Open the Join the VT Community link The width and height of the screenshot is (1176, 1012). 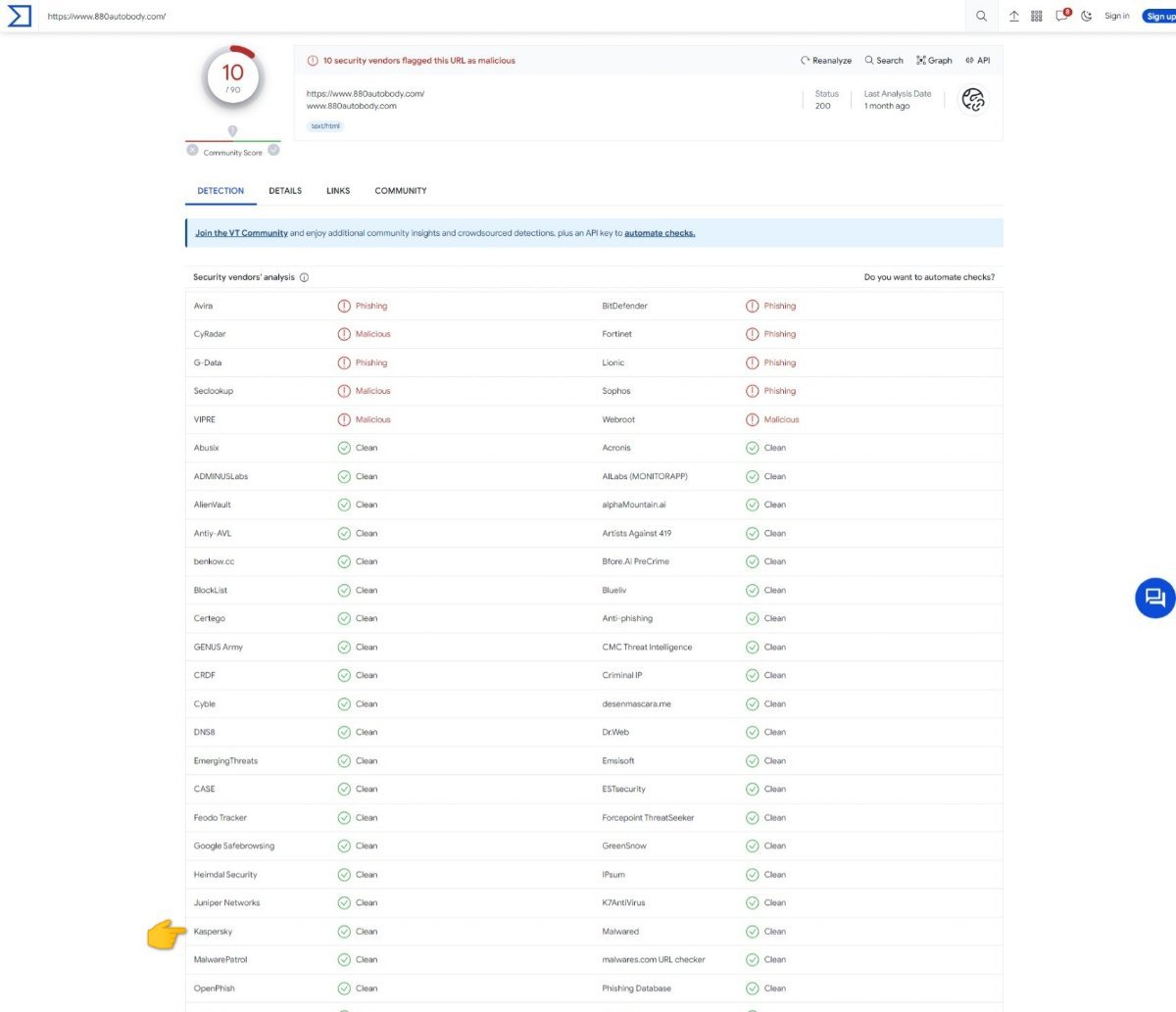click(x=241, y=233)
